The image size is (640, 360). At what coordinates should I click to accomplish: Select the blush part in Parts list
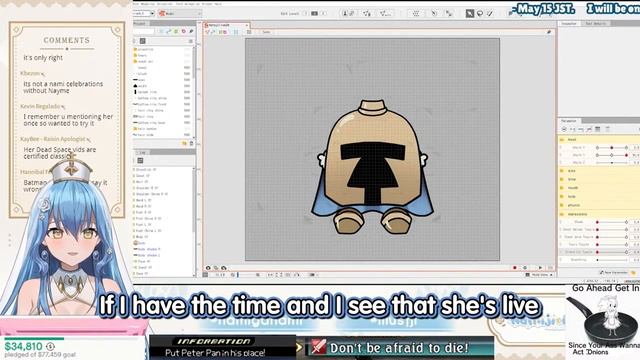pos(142,74)
